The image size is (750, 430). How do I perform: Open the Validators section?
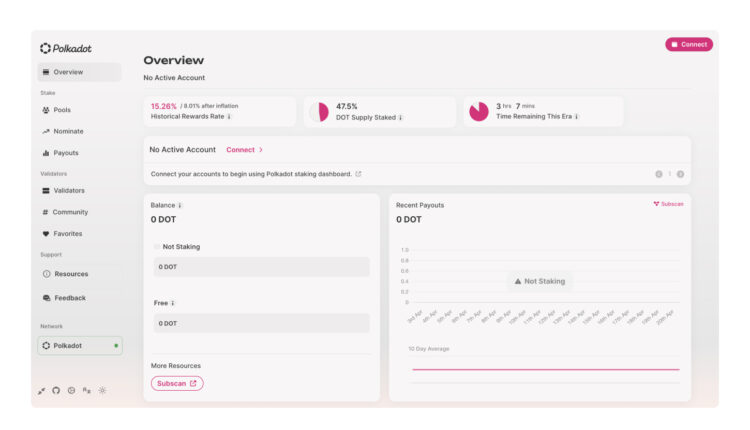coord(68,190)
